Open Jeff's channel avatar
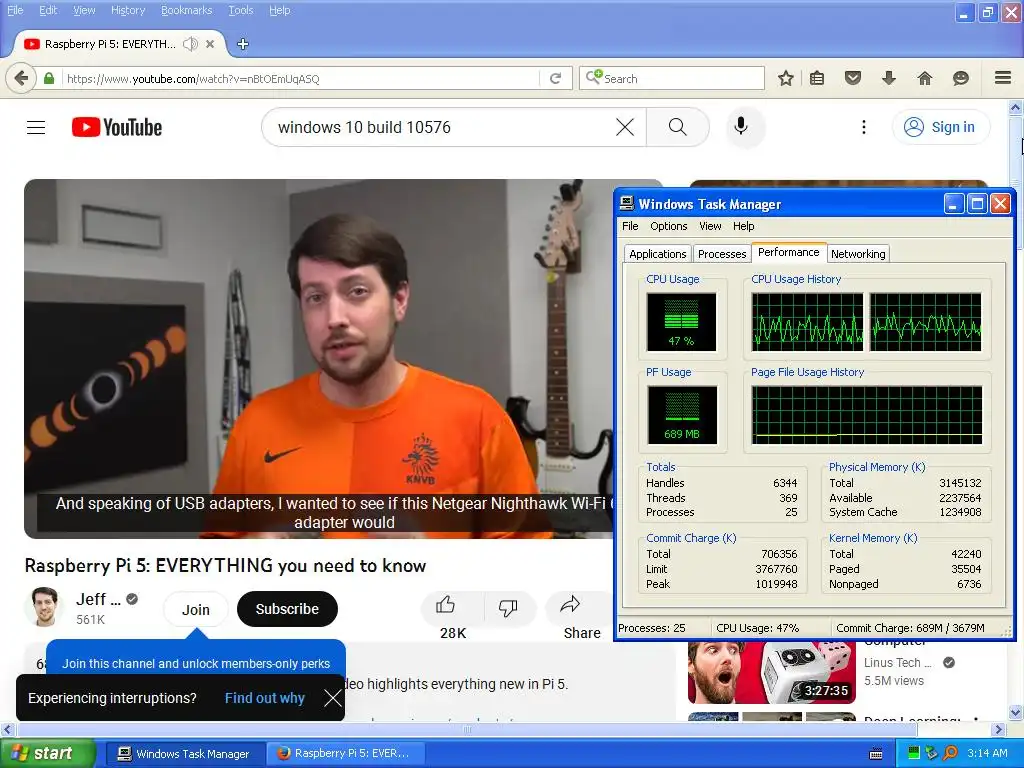 44,607
